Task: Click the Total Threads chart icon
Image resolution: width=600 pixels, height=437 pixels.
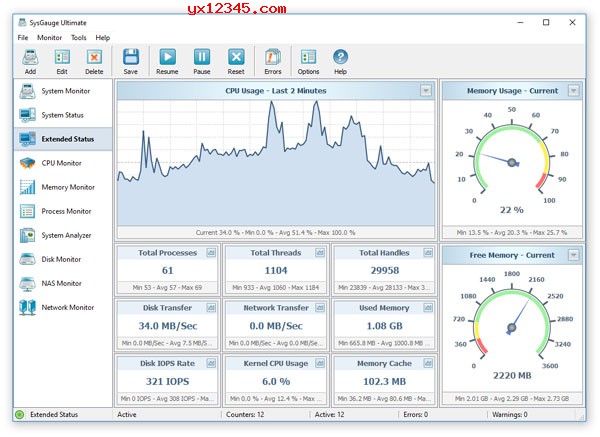Action: click(x=320, y=253)
